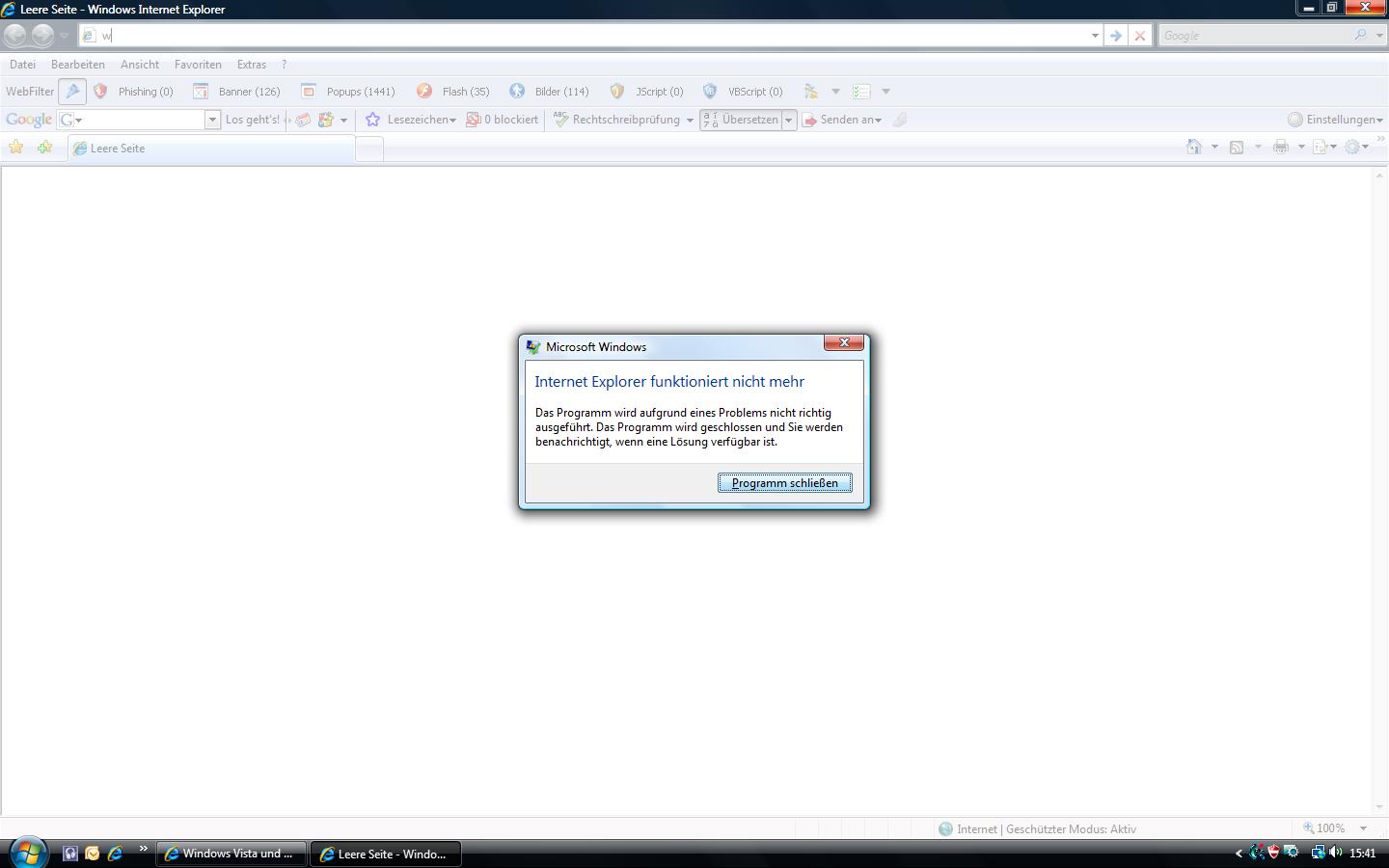Click the Print icon
1389x868 pixels.
[x=1281, y=147]
